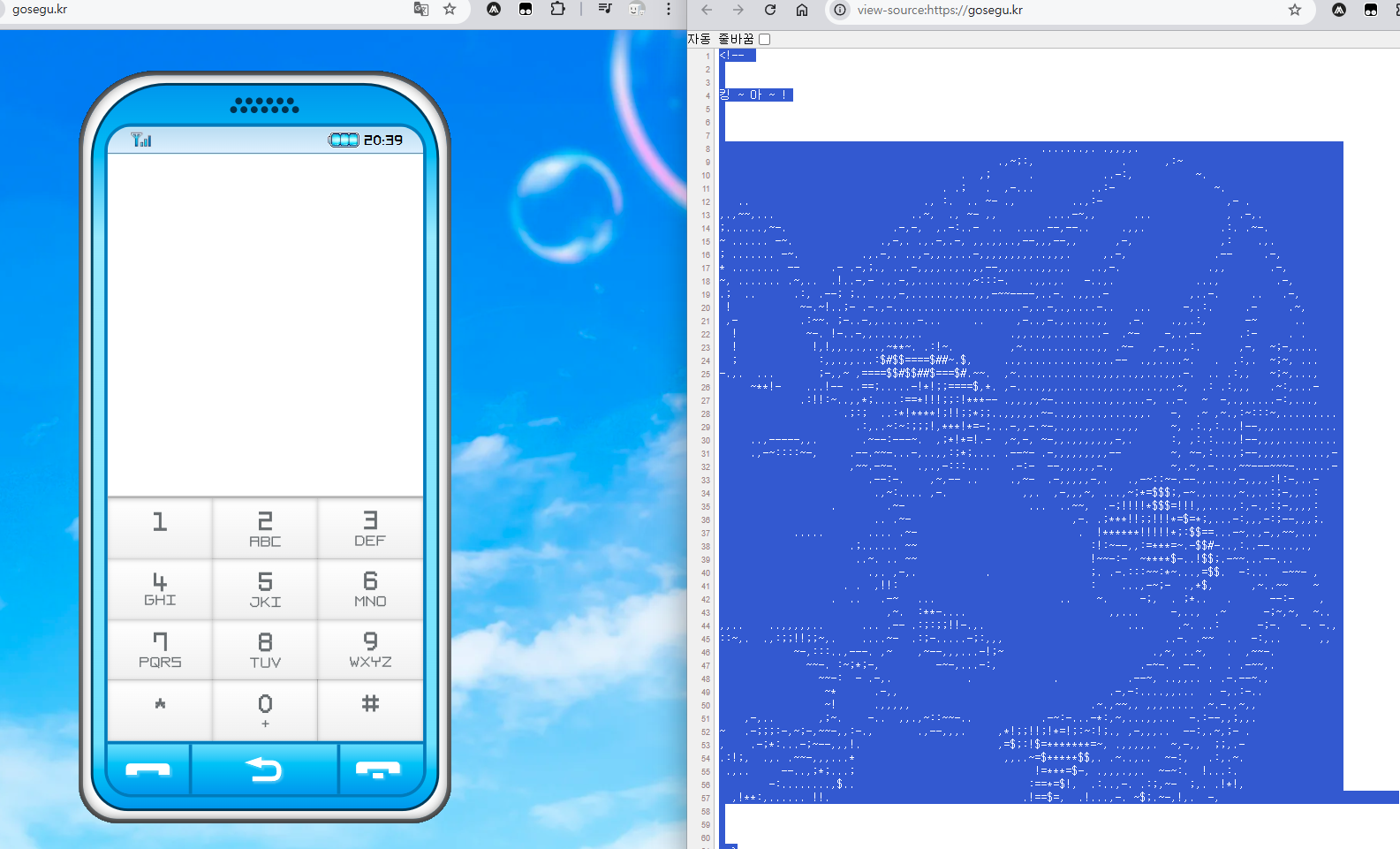Bookmark gosegu.kr with the star icon
Viewport: 1400px width, 849px height.
[450, 9]
